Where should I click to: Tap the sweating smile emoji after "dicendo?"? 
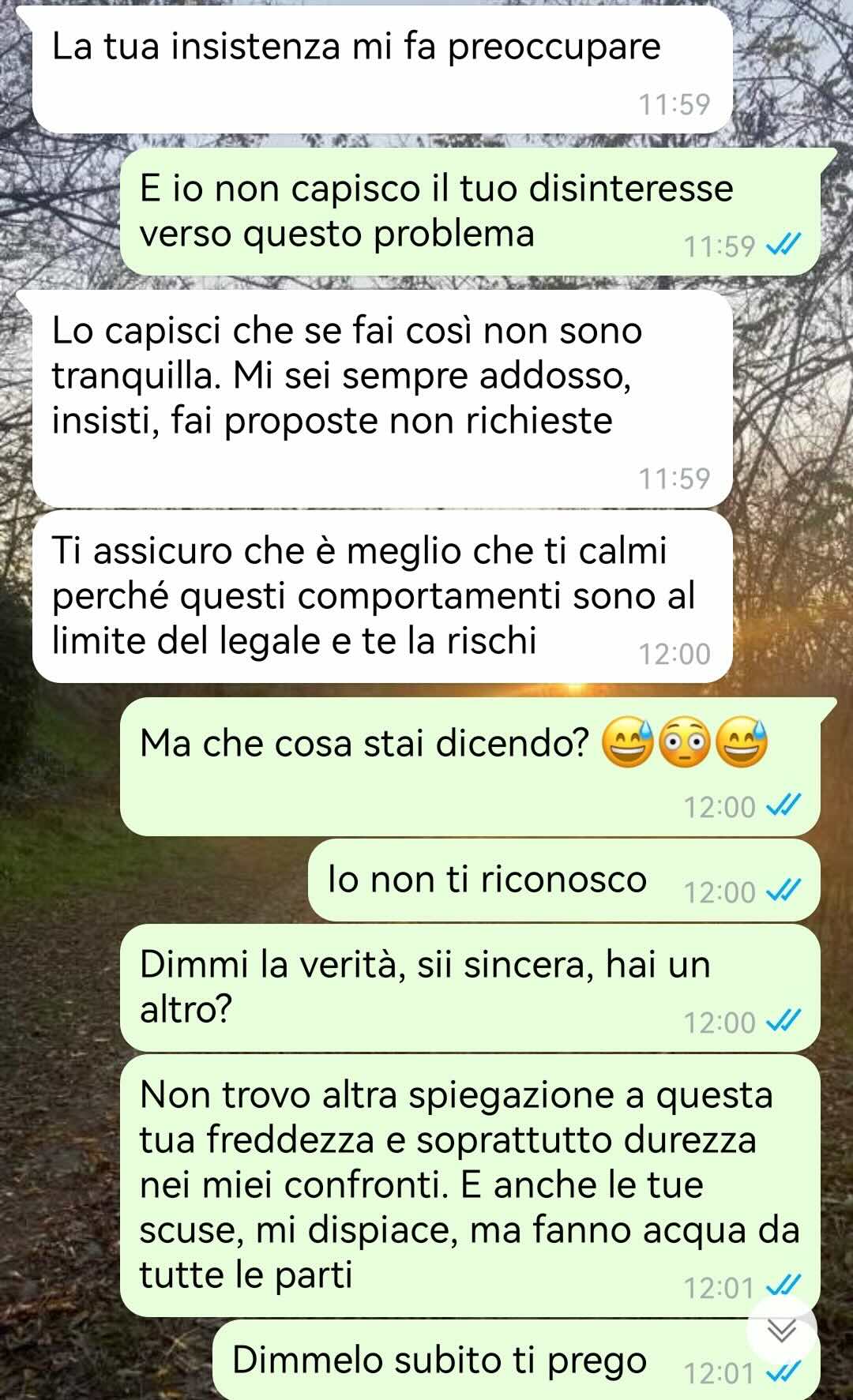point(628,744)
